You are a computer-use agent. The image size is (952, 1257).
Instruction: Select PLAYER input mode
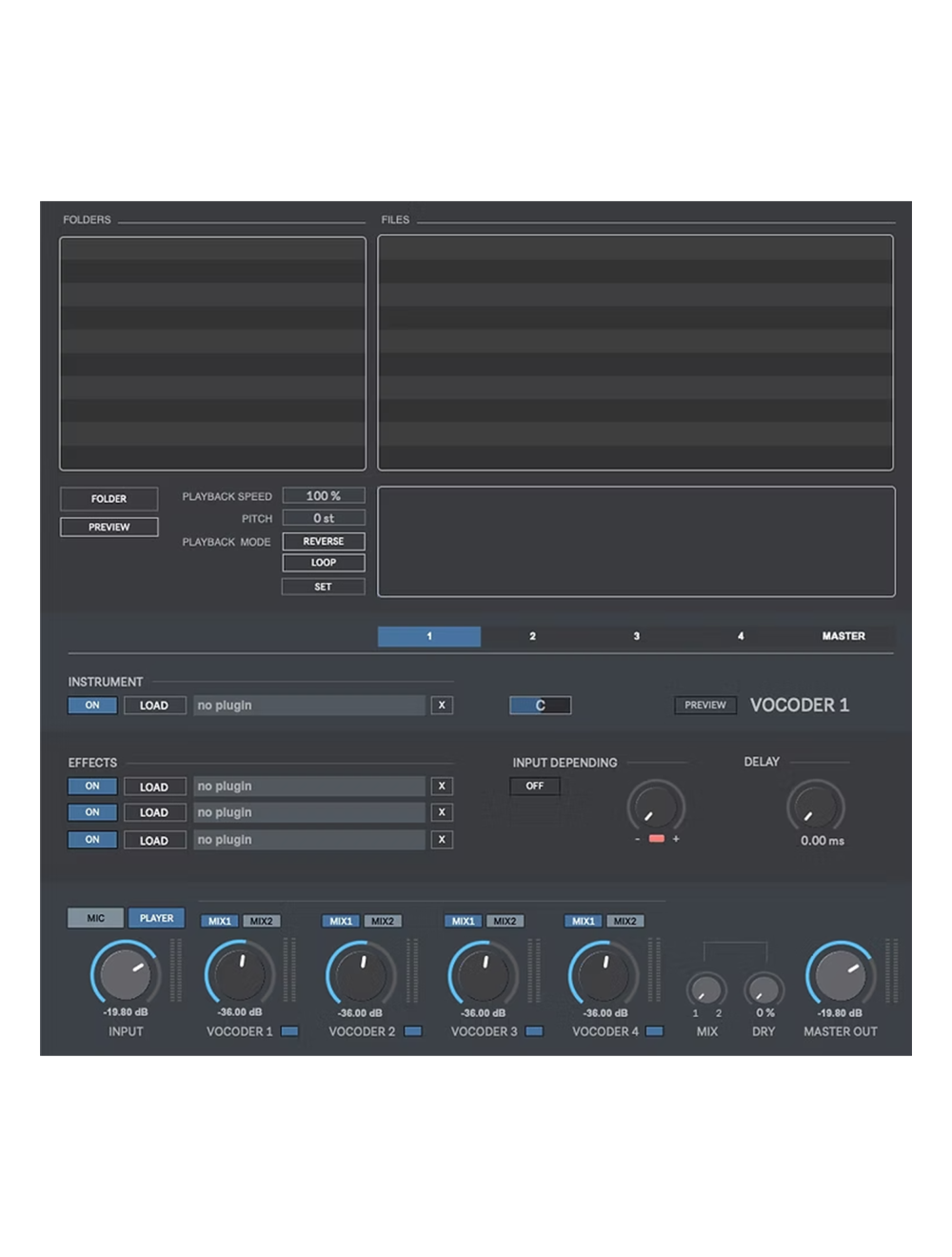pyautogui.click(x=155, y=917)
